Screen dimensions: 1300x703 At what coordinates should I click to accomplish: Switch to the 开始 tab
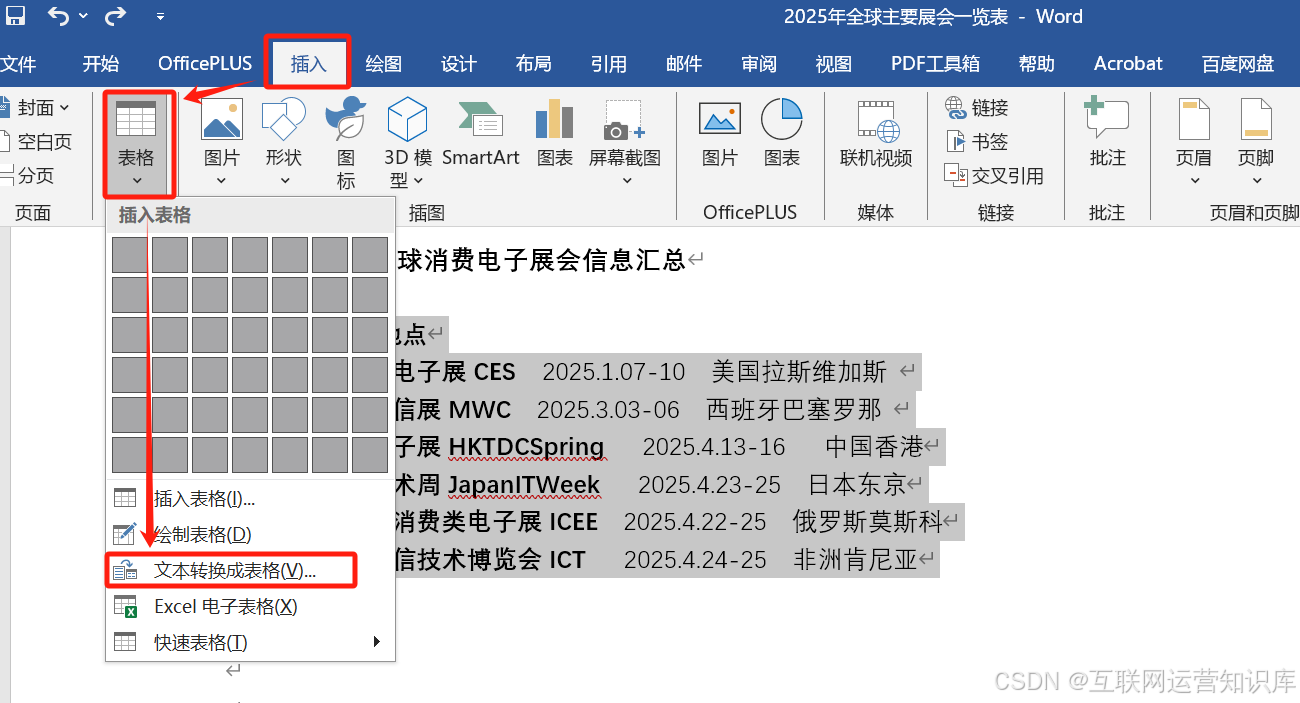[100, 64]
